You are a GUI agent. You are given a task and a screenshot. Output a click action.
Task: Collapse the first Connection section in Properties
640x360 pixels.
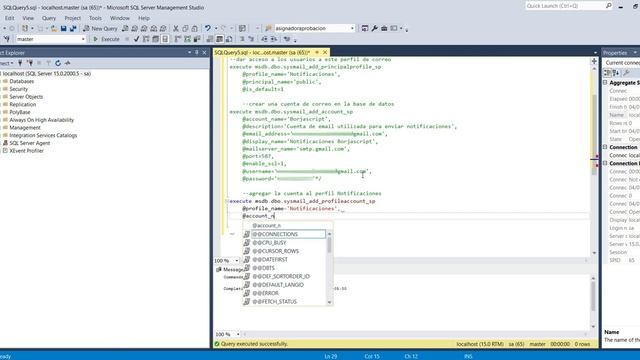pyautogui.click(x=605, y=147)
